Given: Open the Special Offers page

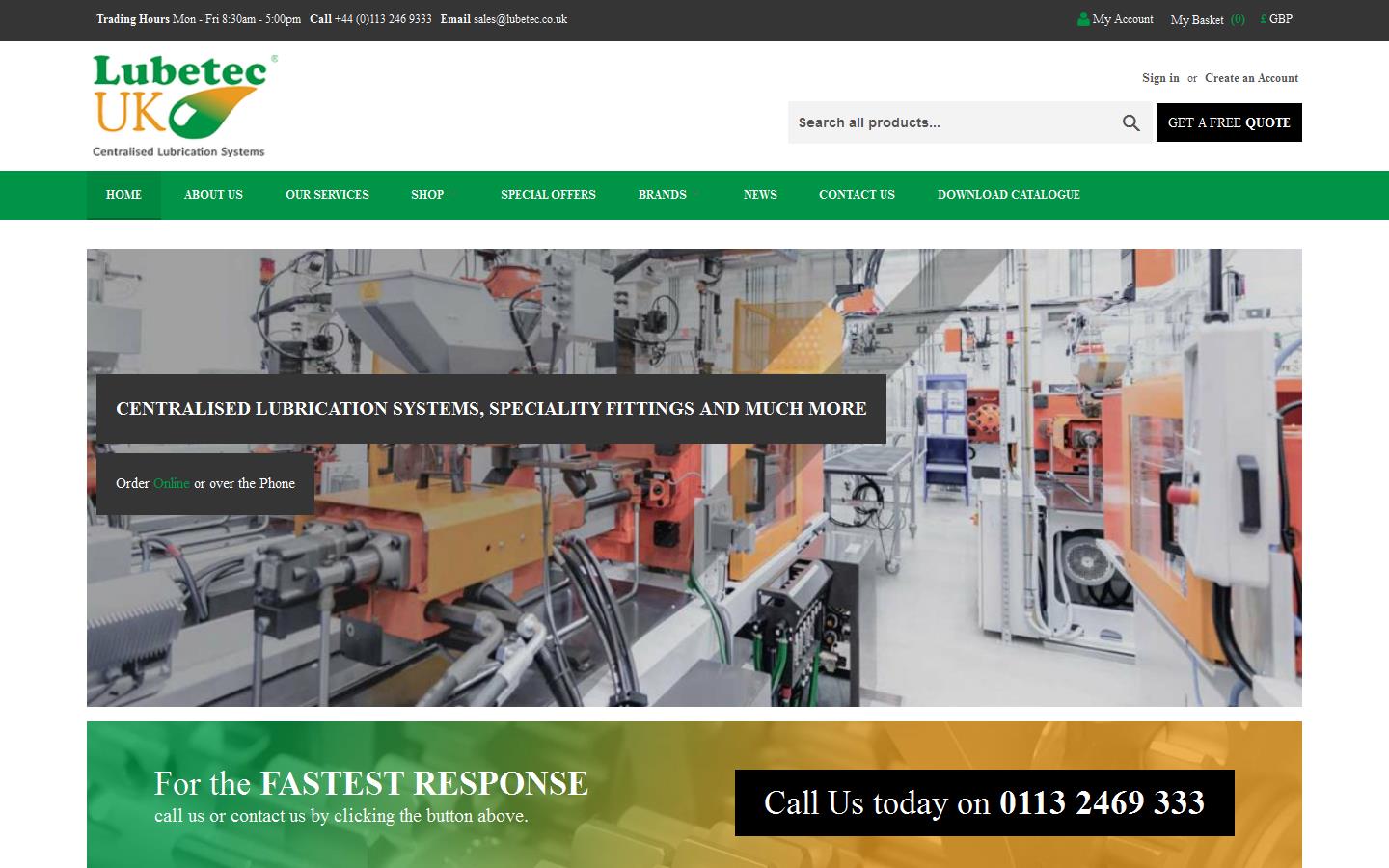Looking at the screenshot, I should [x=548, y=195].
